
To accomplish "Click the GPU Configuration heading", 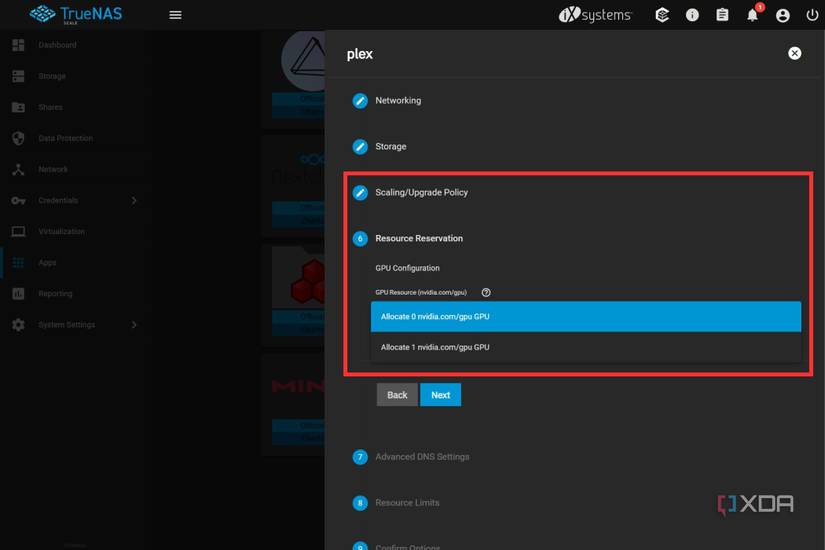I will point(407,268).
